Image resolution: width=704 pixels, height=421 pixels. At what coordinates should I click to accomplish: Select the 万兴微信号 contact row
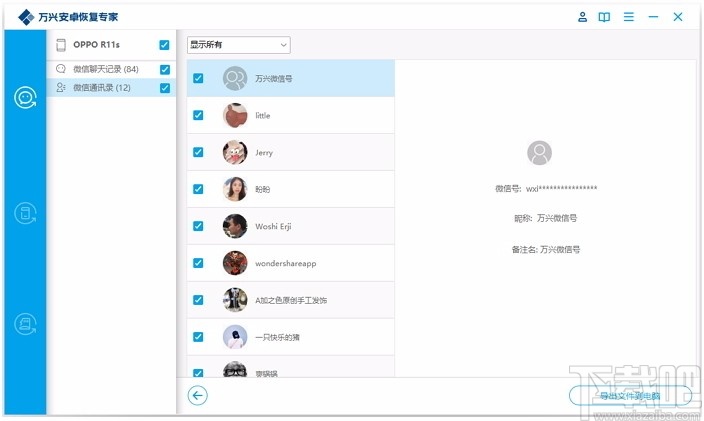click(290, 78)
